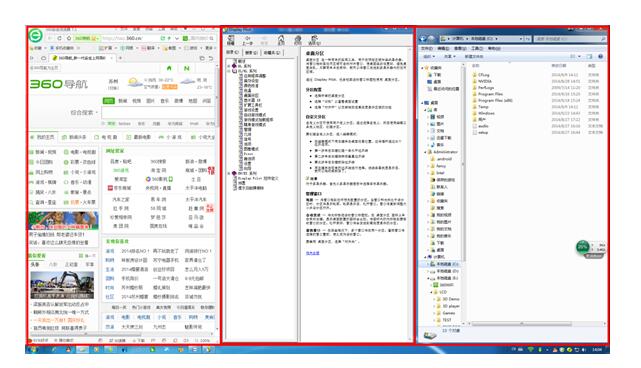This screenshot has width=641, height=368.
Task: Click the home icon in browser toolbar
Action: [x=69, y=38]
